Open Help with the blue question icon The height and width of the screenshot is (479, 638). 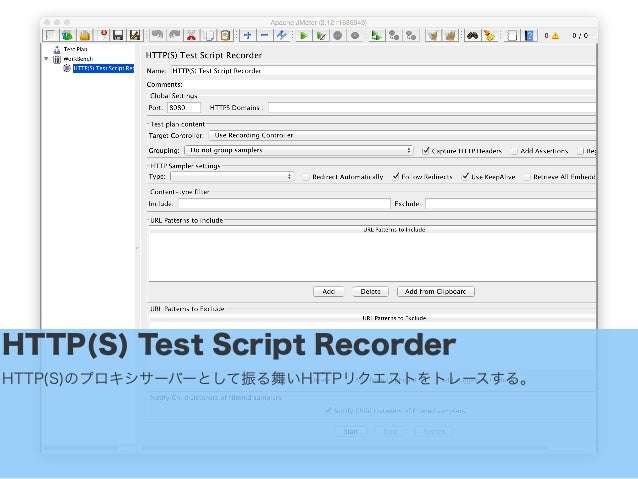pyautogui.click(x=529, y=35)
